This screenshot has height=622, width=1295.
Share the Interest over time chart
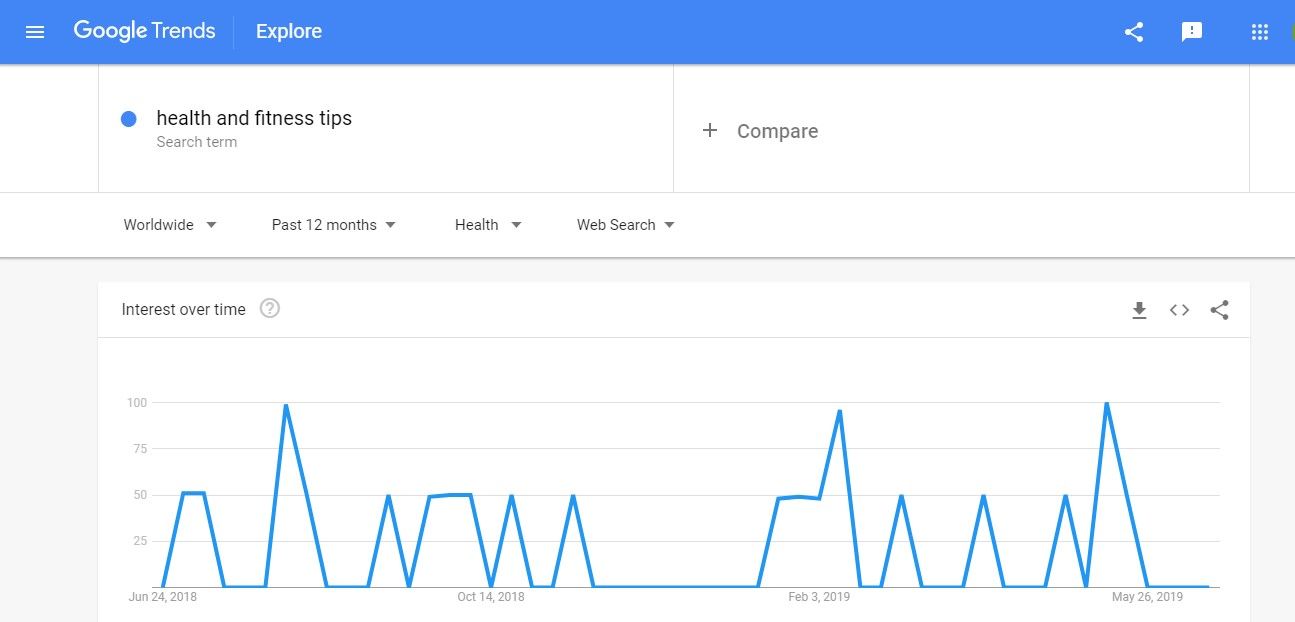click(x=1219, y=310)
